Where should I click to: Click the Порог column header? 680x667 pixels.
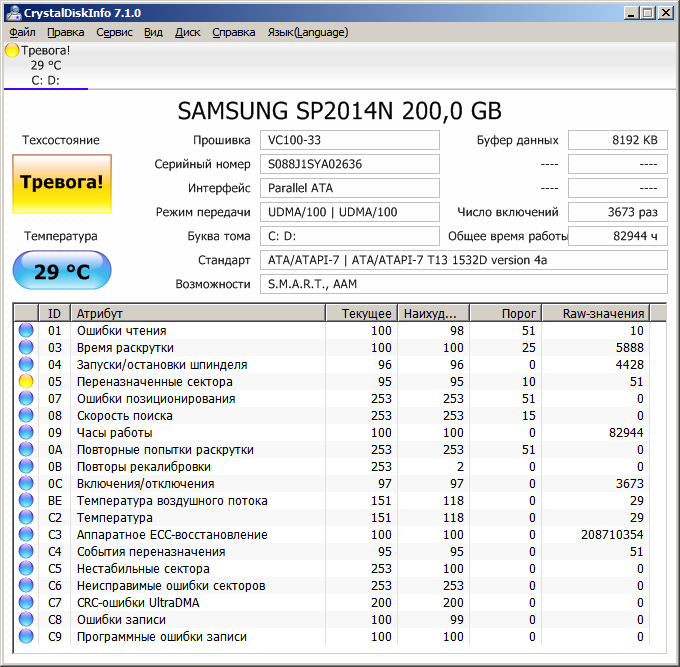click(506, 313)
